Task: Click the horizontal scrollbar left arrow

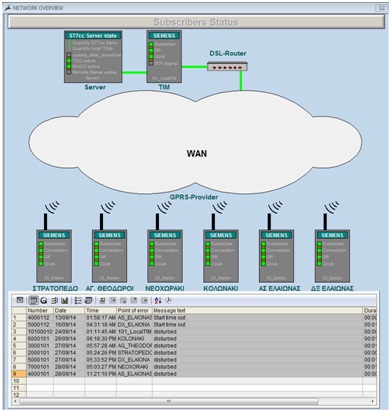Action: point(16,401)
